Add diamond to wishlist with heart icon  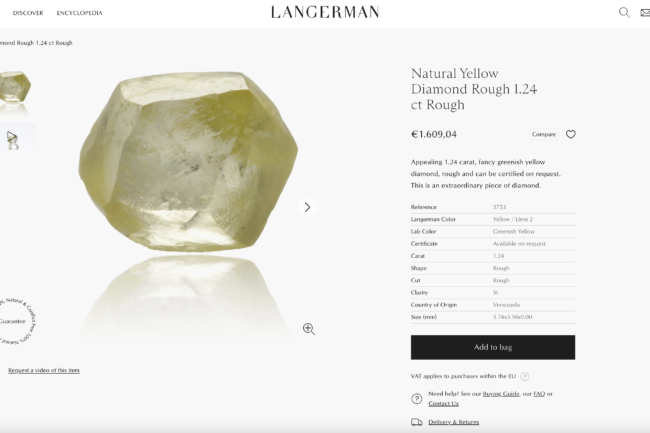point(571,134)
